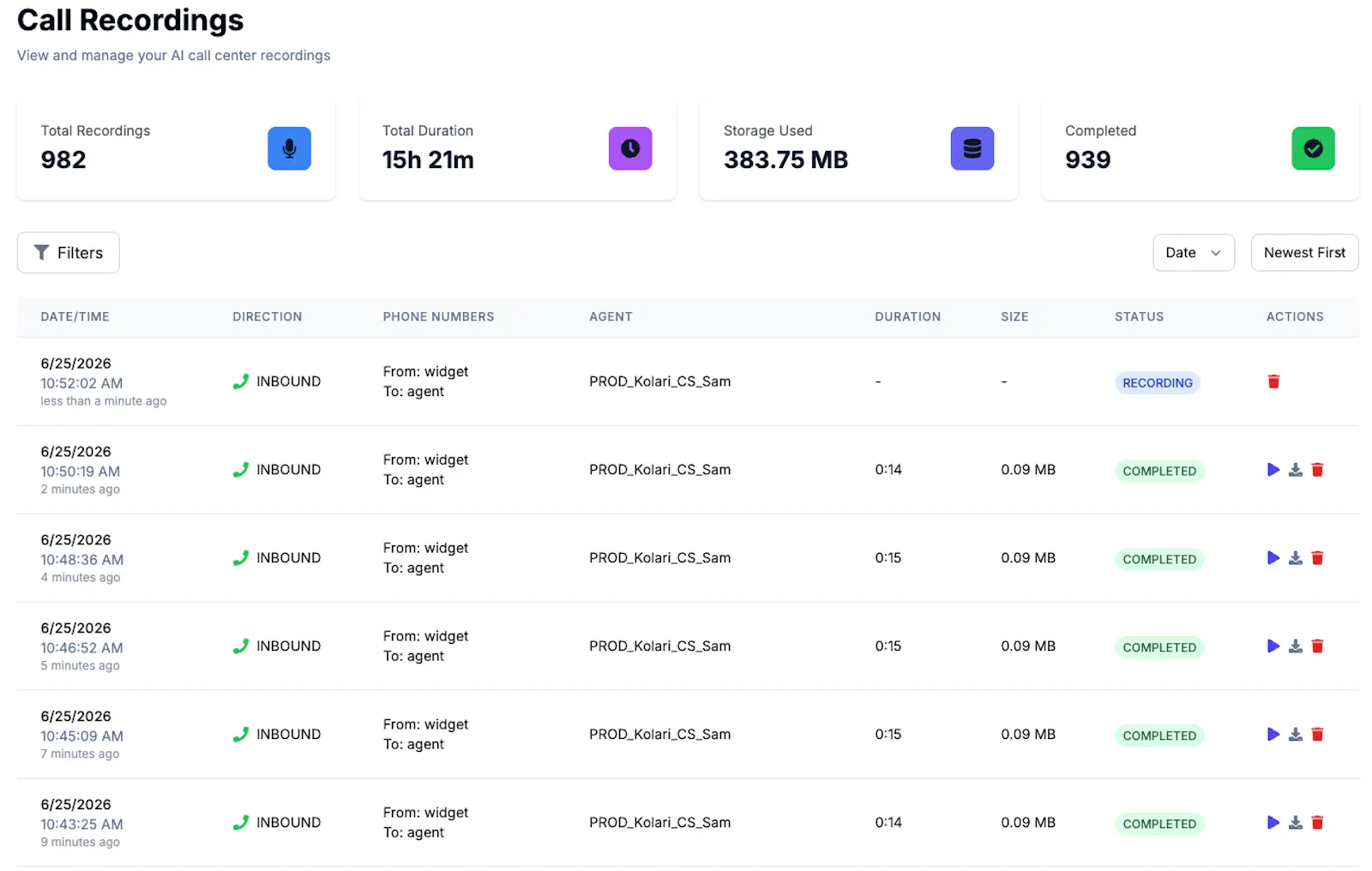Image resolution: width=1372 pixels, height=871 pixels.
Task: Click the 0.09 MB size for 10:48:36 AM
Action: click(x=1028, y=558)
